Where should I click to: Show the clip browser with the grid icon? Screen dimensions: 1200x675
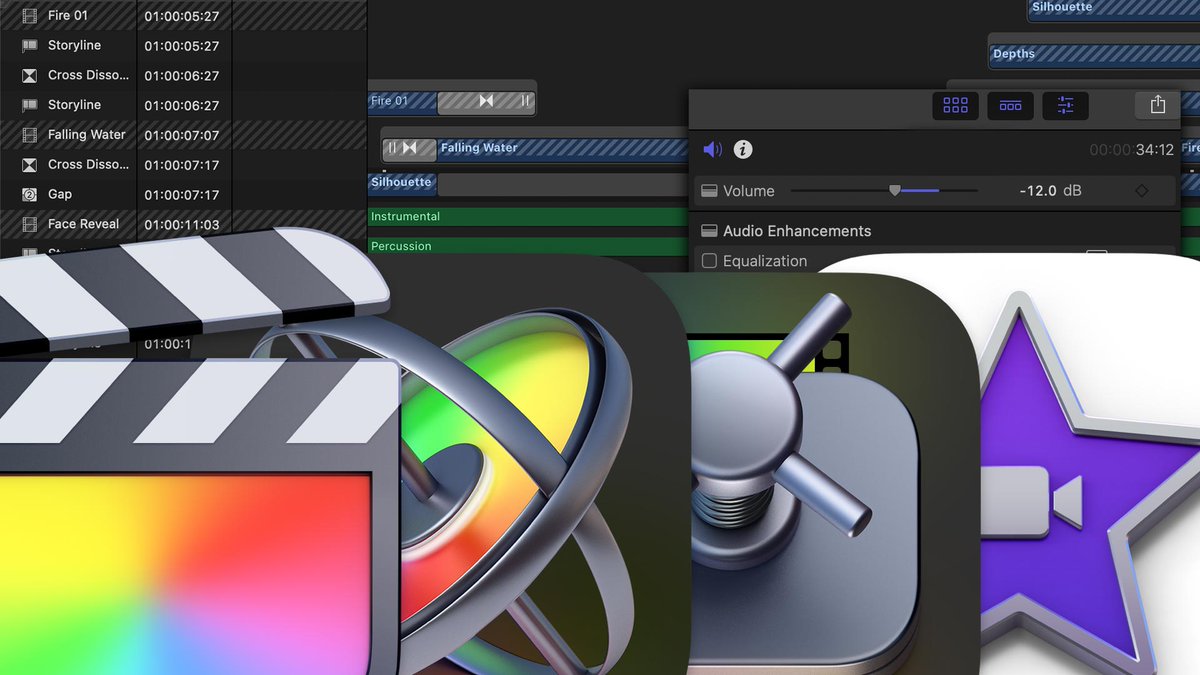click(x=955, y=105)
